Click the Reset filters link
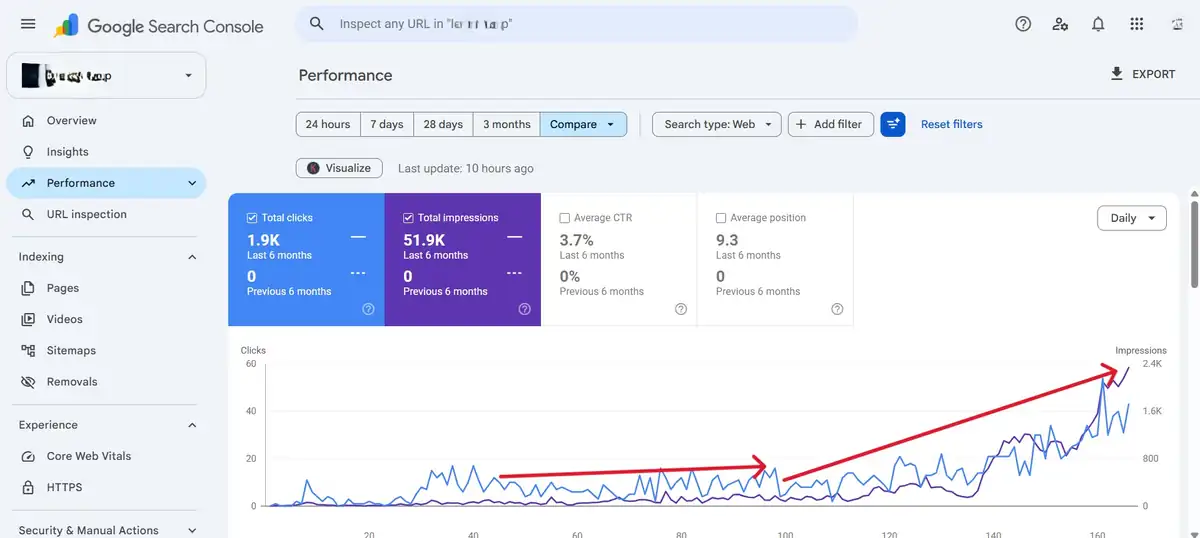This screenshot has height=538, width=1200. coord(952,124)
